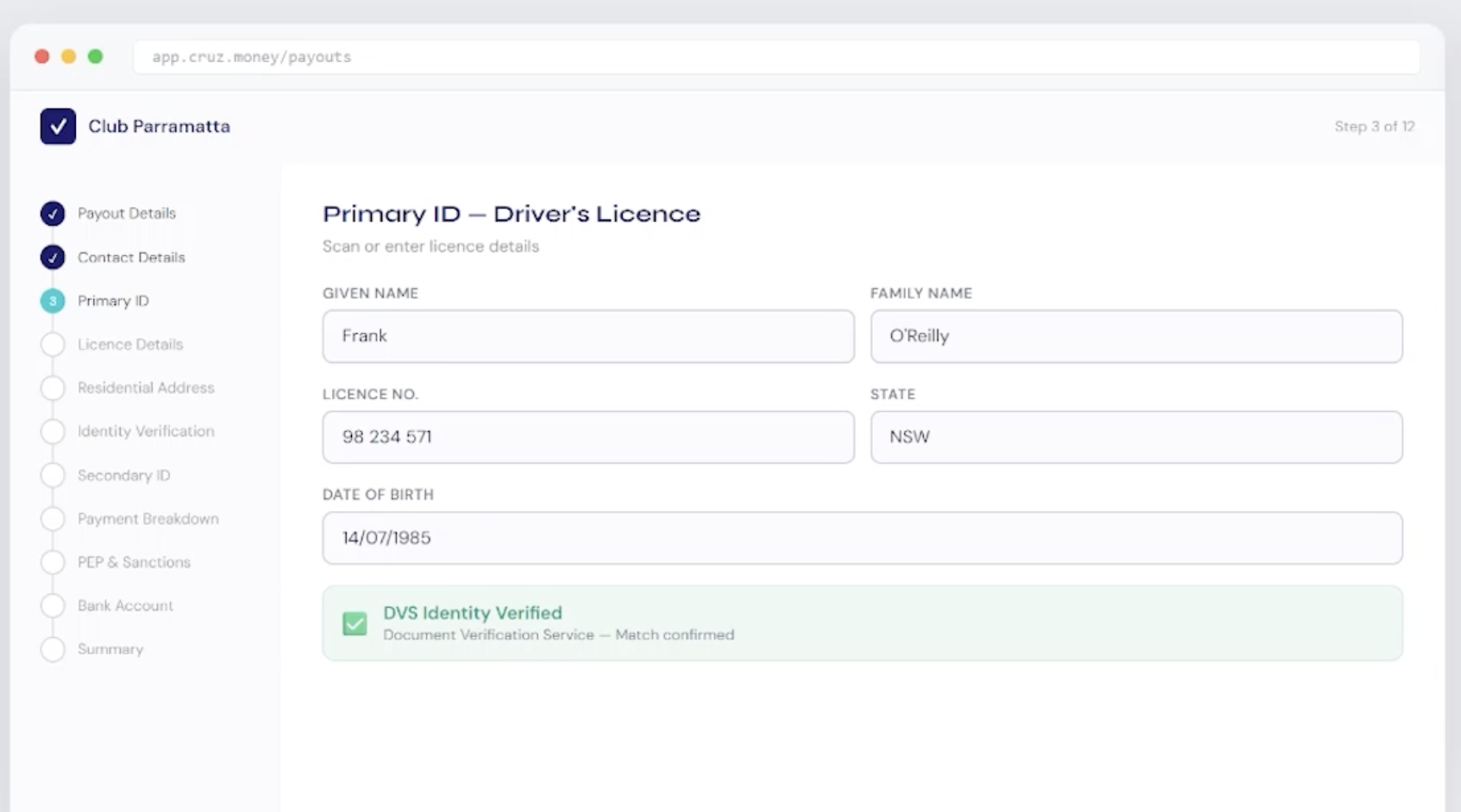Focus the Date of Birth field
This screenshot has height=812, width=1461.
tap(862, 538)
